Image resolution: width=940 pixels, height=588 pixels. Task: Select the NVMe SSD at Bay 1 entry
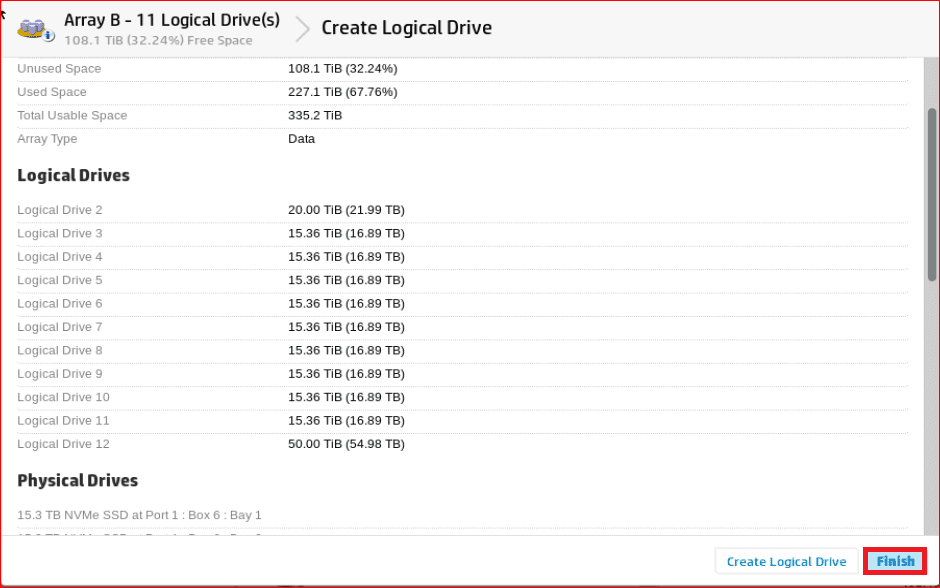pos(139,515)
